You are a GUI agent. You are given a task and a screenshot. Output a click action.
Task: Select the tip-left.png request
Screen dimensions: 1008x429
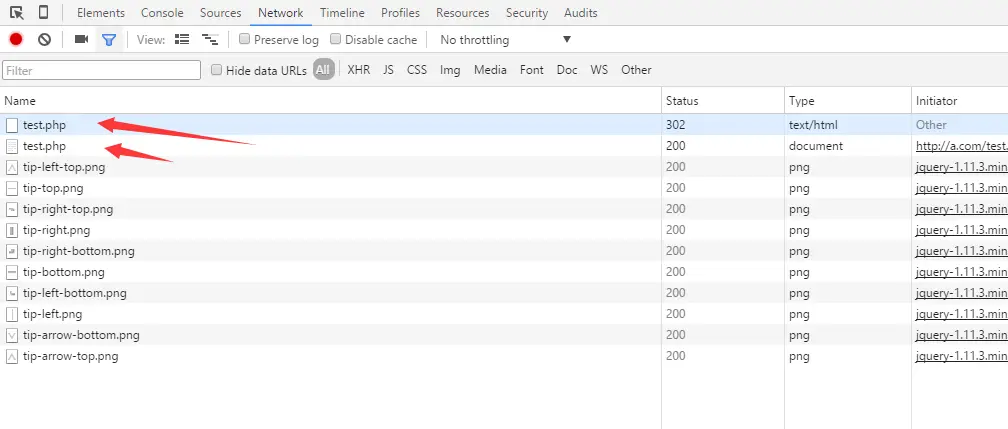(x=504, y=314)
